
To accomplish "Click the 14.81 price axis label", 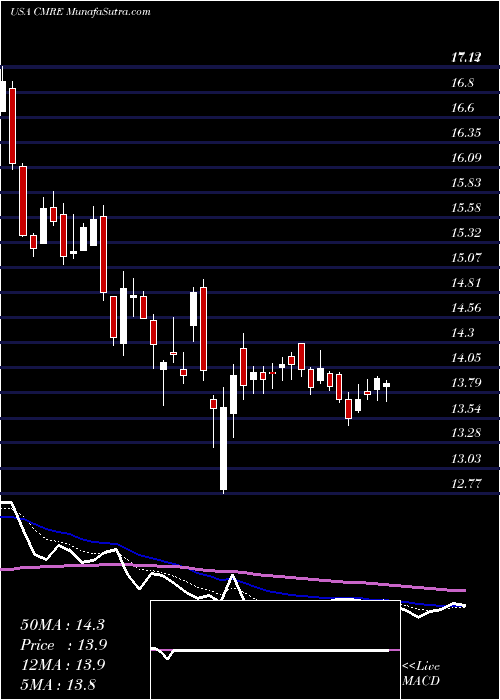I will 466,283.
